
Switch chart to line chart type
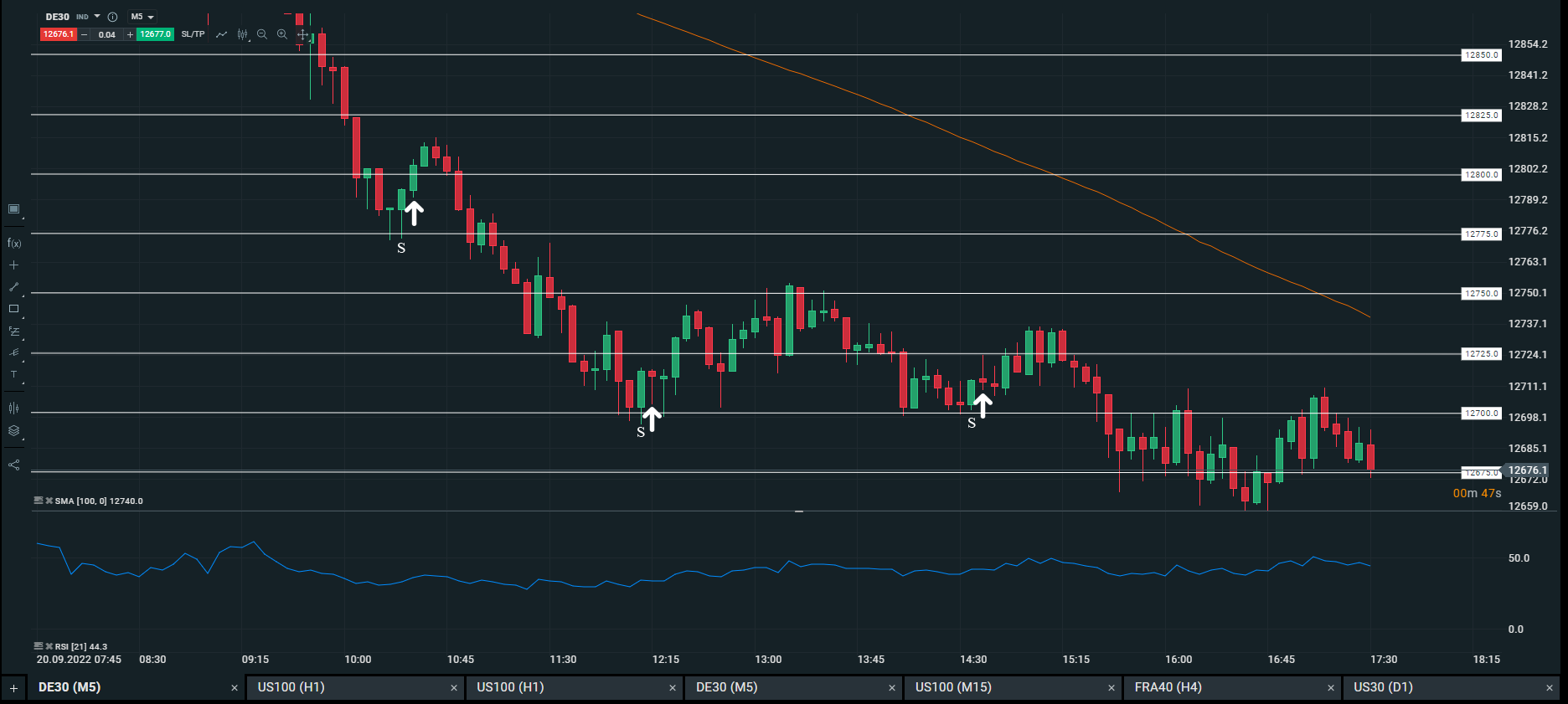coord(221,34)
